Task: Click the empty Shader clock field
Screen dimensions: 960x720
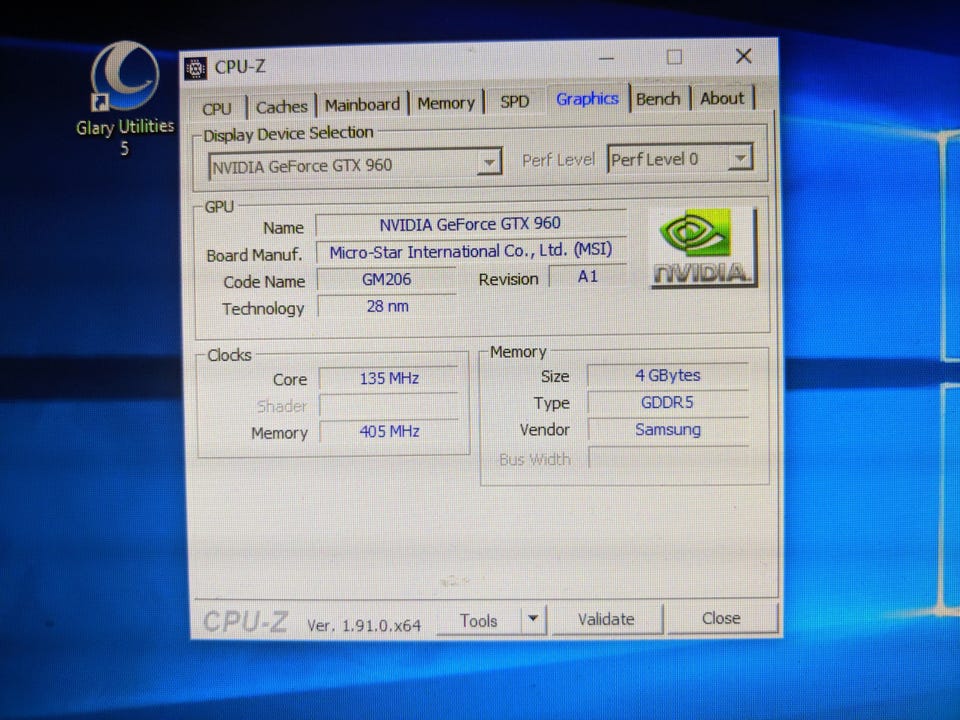Action: [x=389, y=405]
